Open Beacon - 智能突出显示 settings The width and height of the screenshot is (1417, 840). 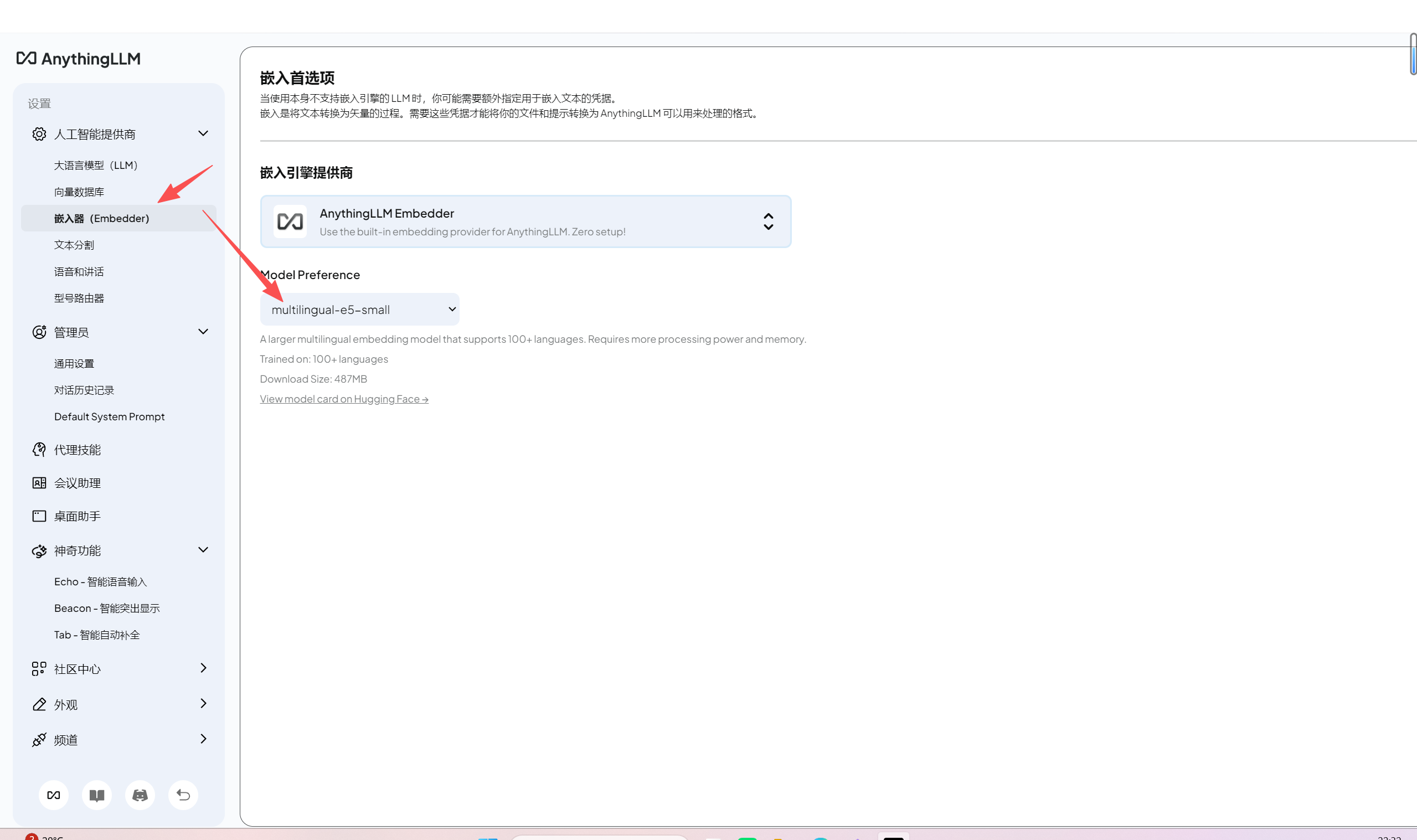point(107,609)
